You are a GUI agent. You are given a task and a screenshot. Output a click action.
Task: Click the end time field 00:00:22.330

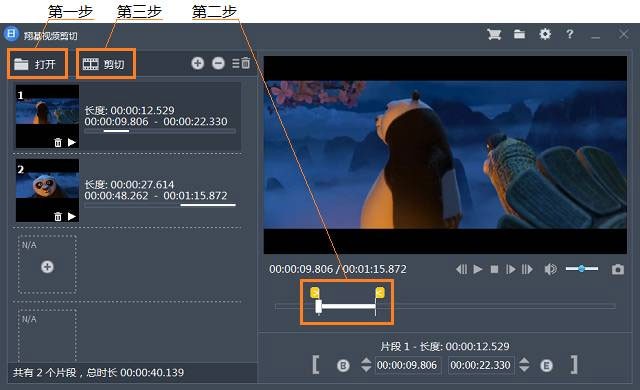pyautogui.click(x=480, y=365)
